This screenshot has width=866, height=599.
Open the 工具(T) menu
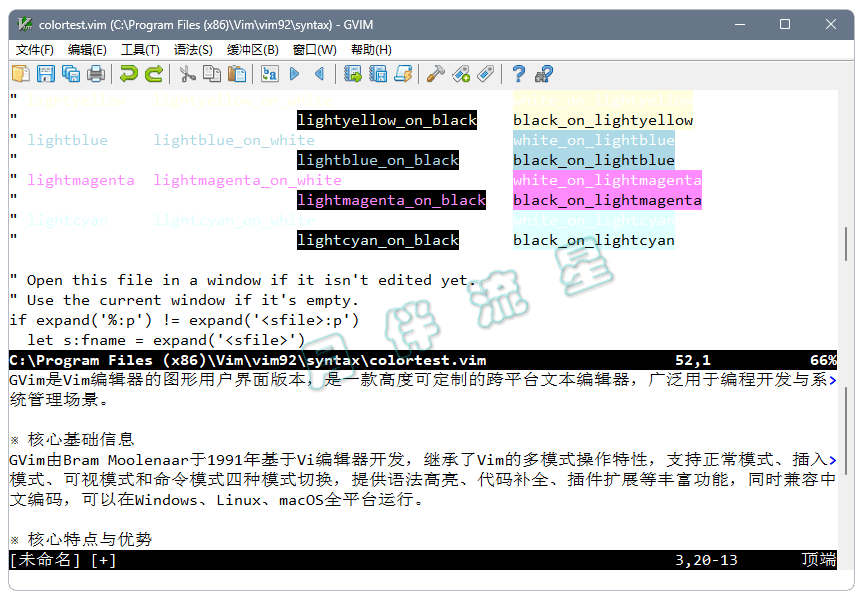[x=140, y=50]
